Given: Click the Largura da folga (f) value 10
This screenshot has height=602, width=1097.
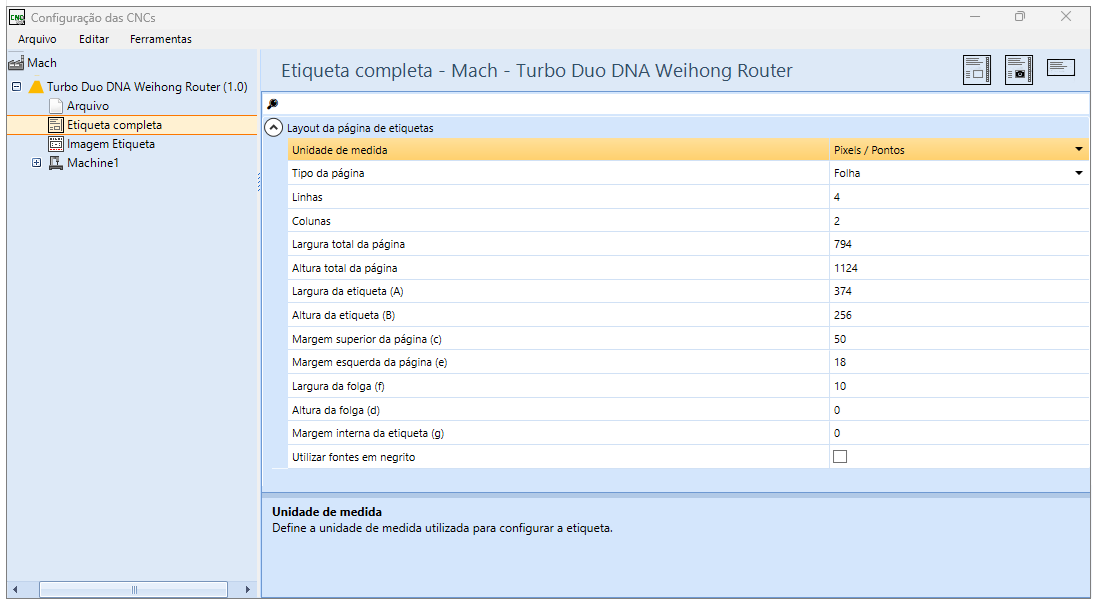Looking at the screenshot, I should [x=958, y=386].
